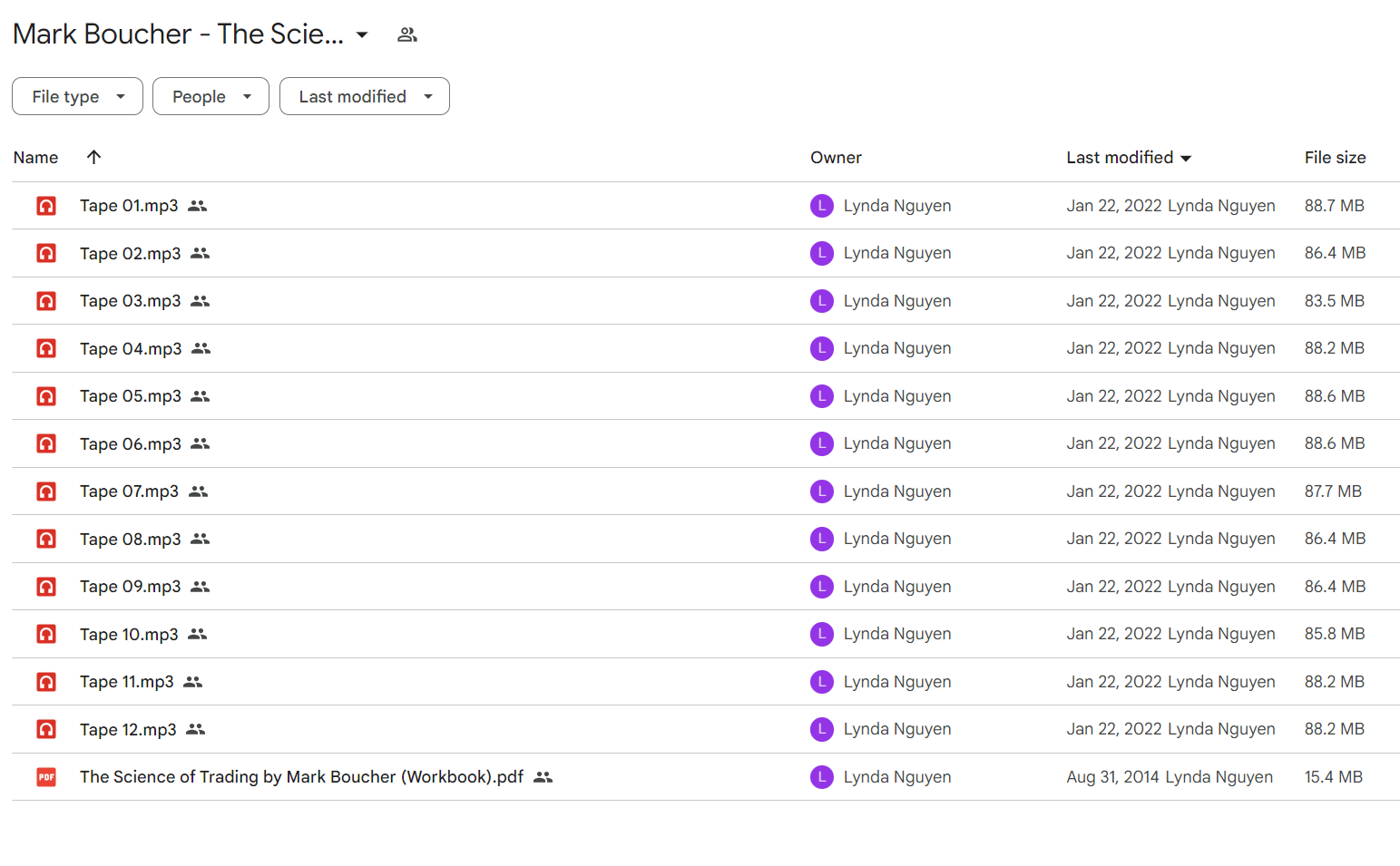Expand the folder name dropdown arrow
The image size is (1400, 866).
tap(362, 34)
